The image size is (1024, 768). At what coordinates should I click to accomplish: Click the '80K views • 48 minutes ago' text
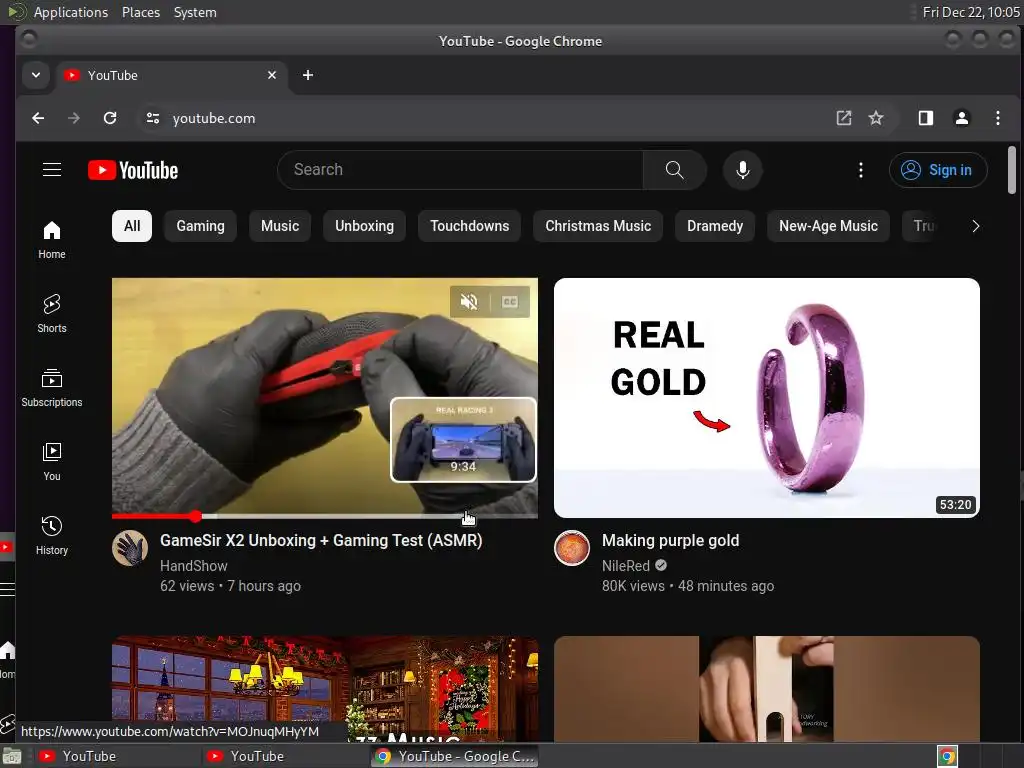688,586
